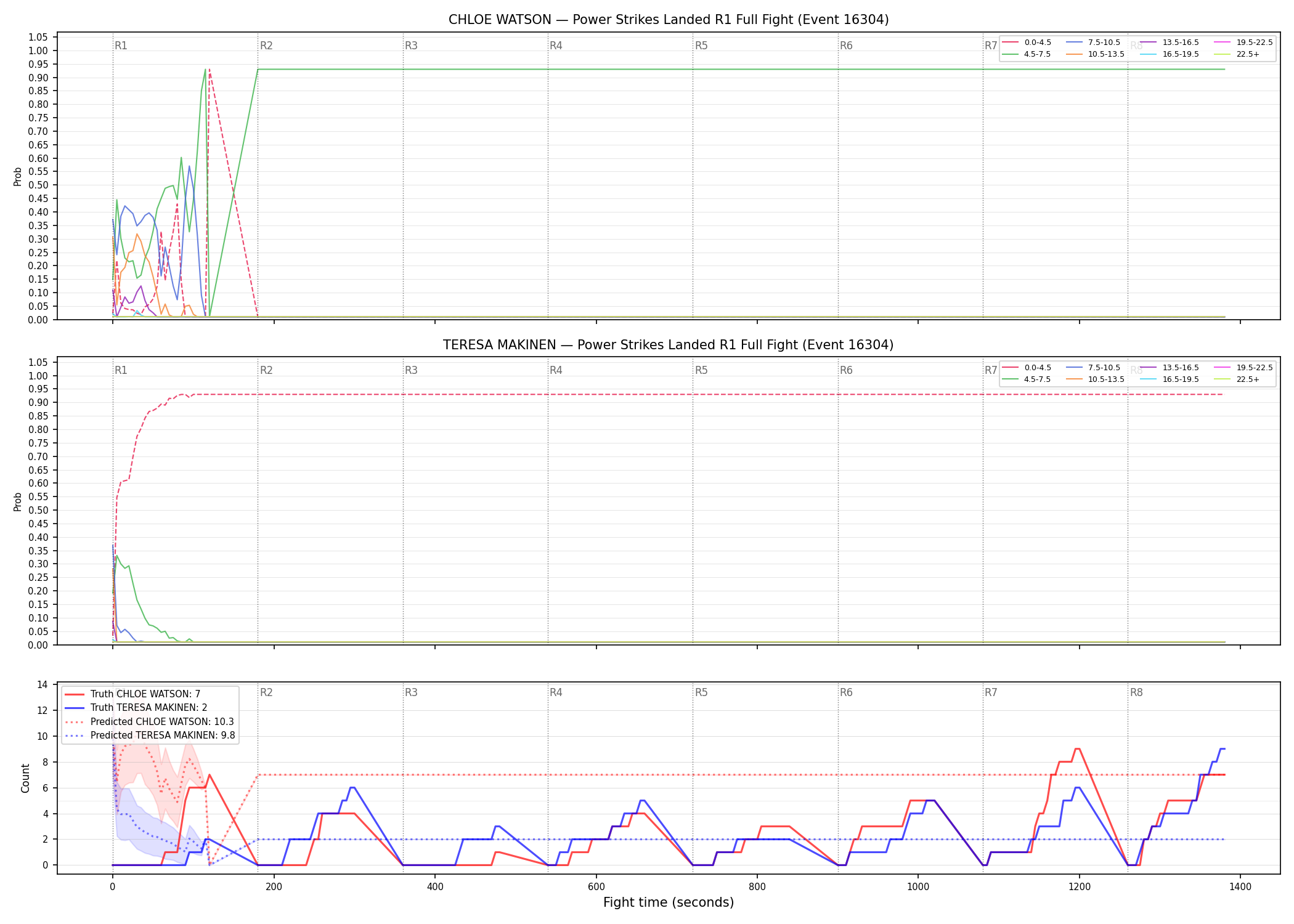Click the TERESA MAKINEN Power Strikes chart title

(x=669, y=345)
